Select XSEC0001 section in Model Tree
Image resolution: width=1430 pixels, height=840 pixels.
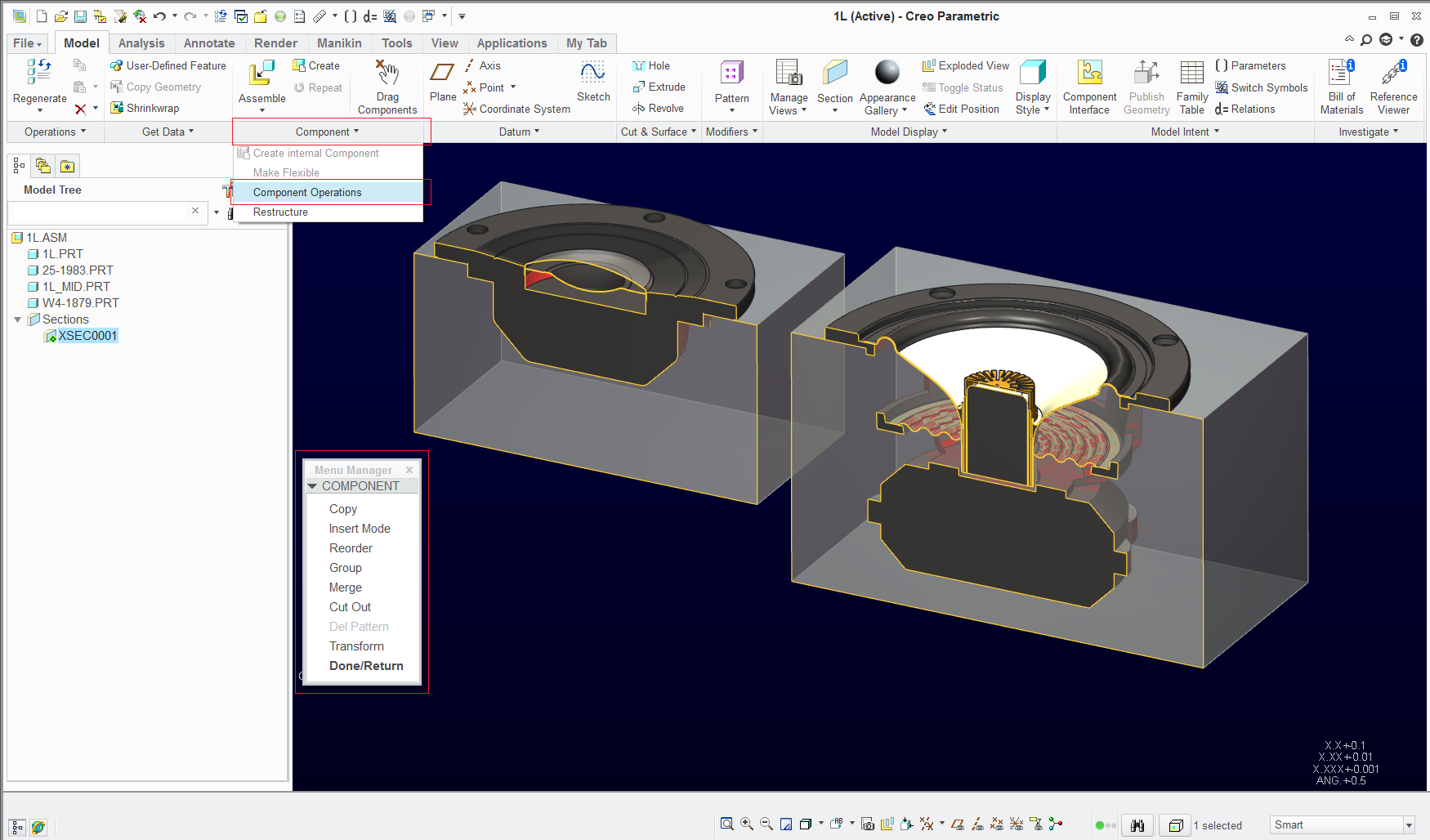(87, 336)
